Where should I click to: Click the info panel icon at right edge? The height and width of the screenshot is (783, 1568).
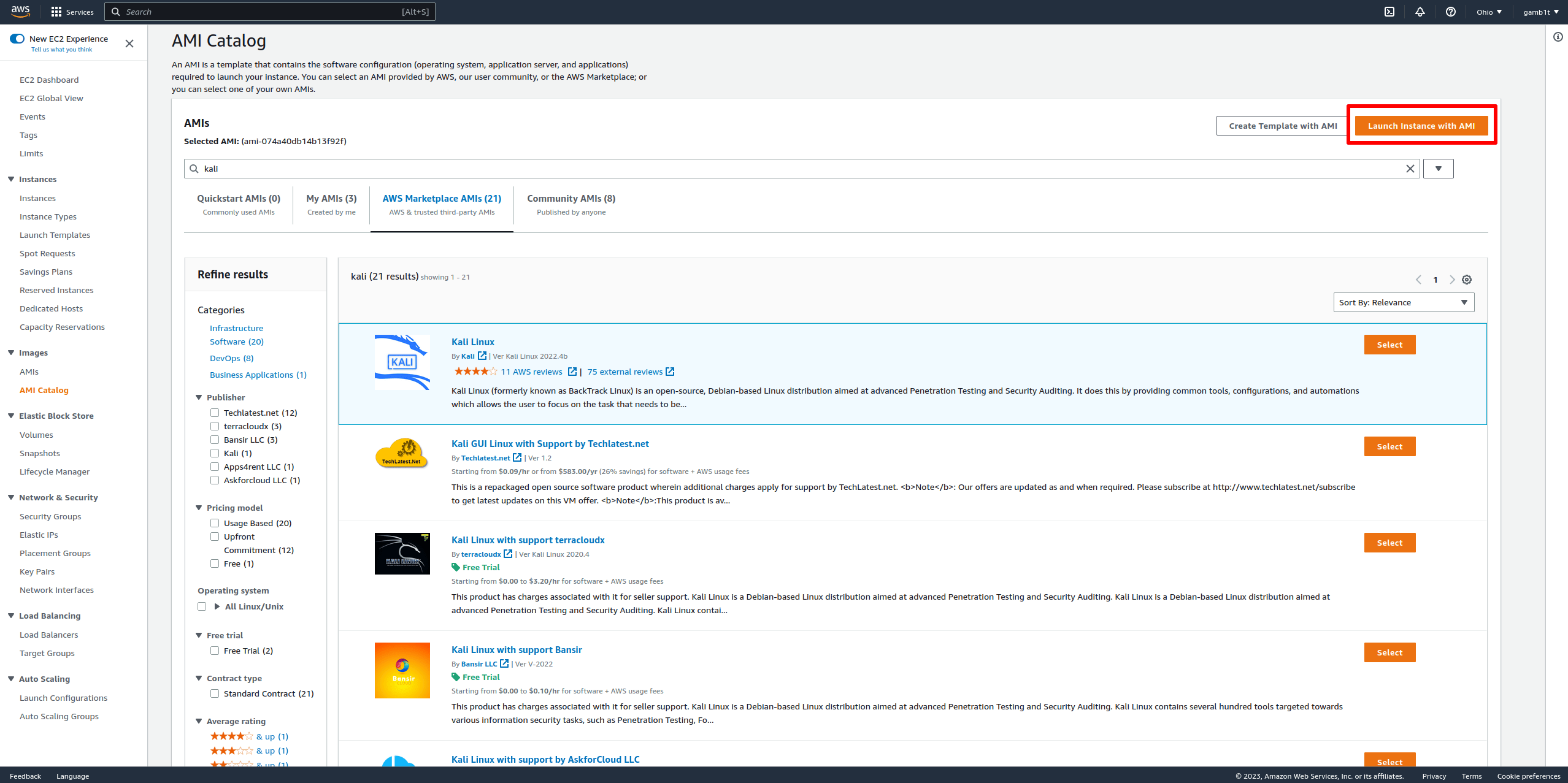tap(1558, 37)
